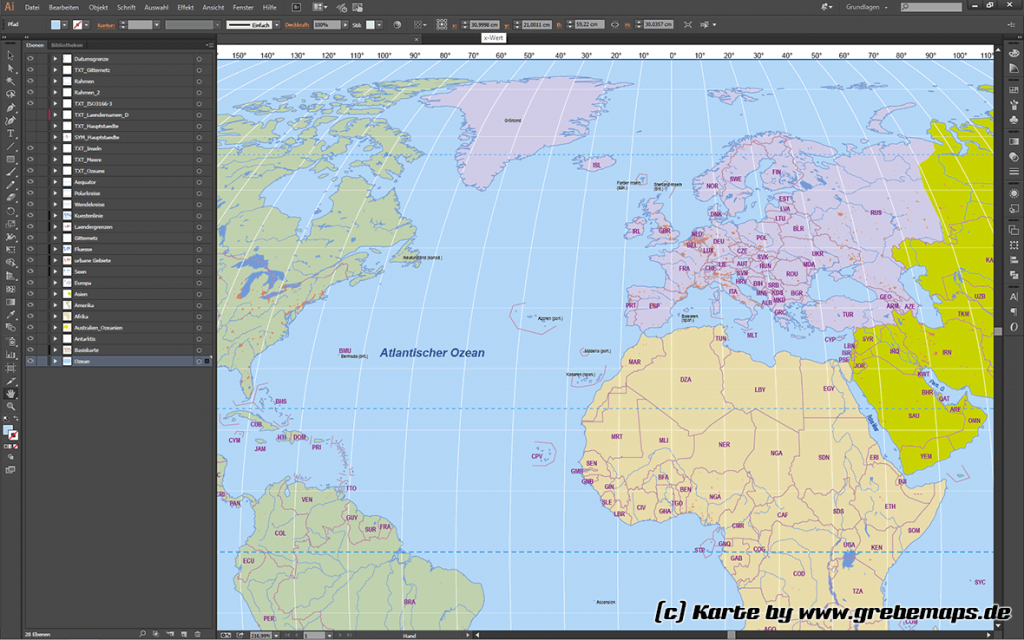Click the zoom percentage field in the status bar
This screenshot has width=1024, height=640.
(x=262, y=633)
